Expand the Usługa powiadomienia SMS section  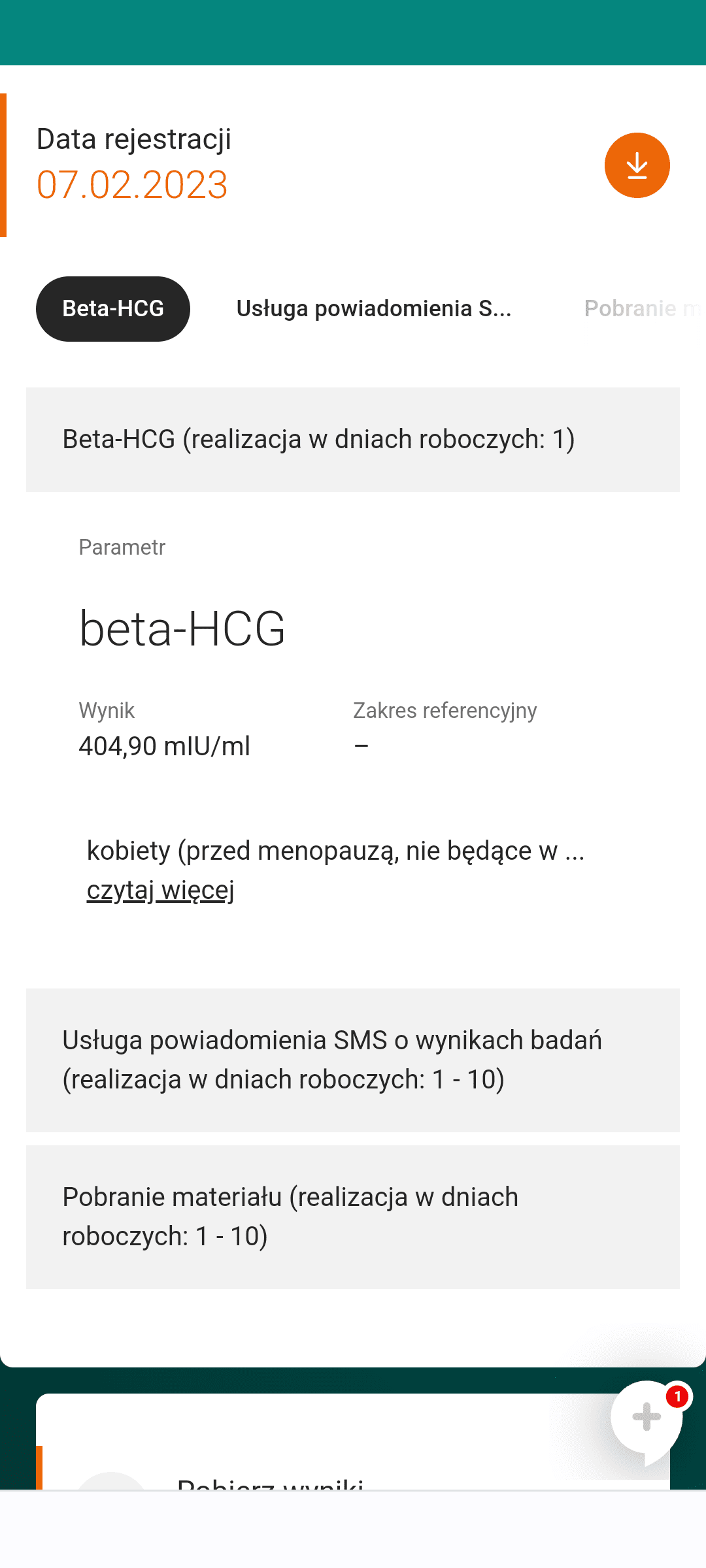352,1060
